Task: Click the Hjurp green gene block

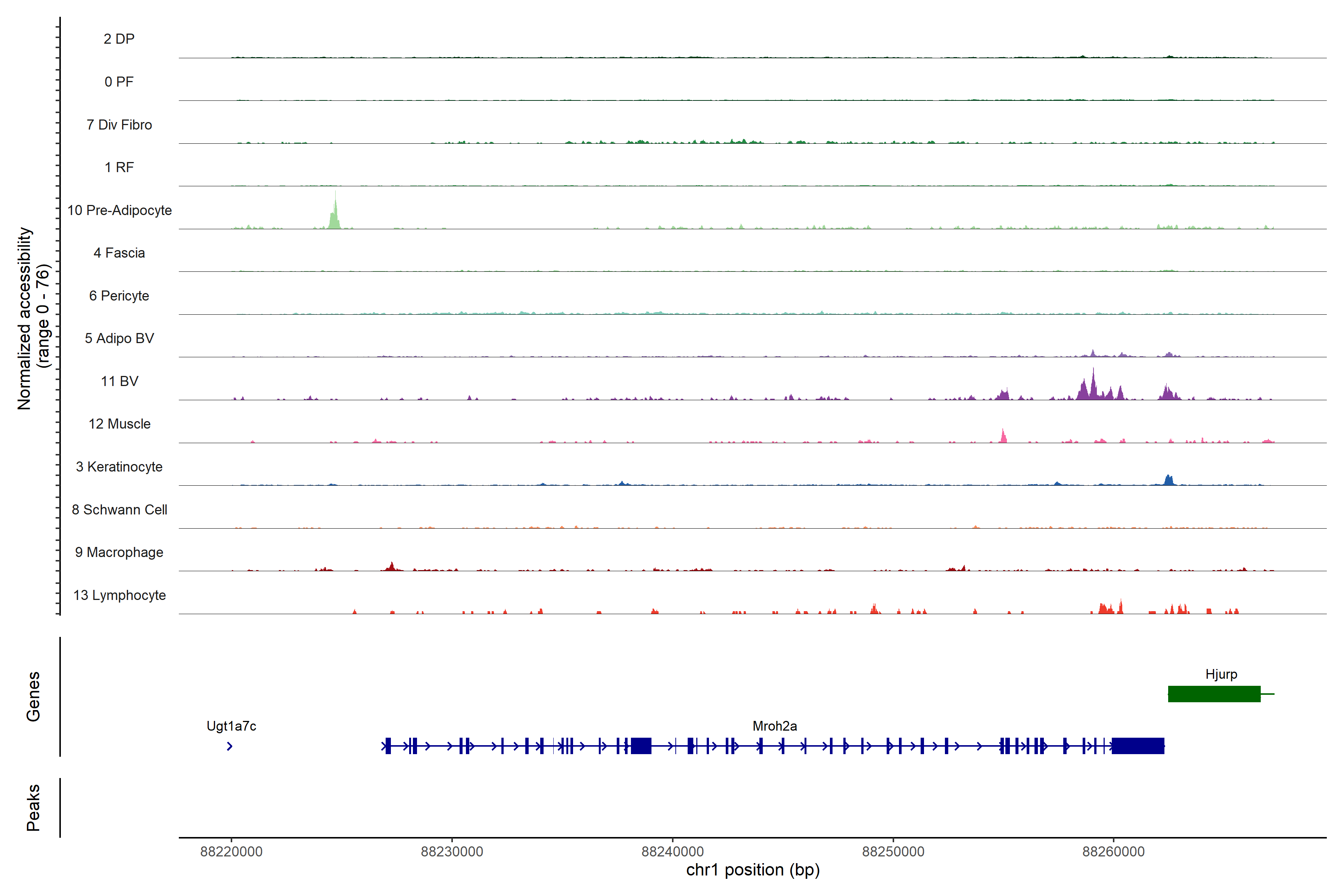Action: point(1214,694)
